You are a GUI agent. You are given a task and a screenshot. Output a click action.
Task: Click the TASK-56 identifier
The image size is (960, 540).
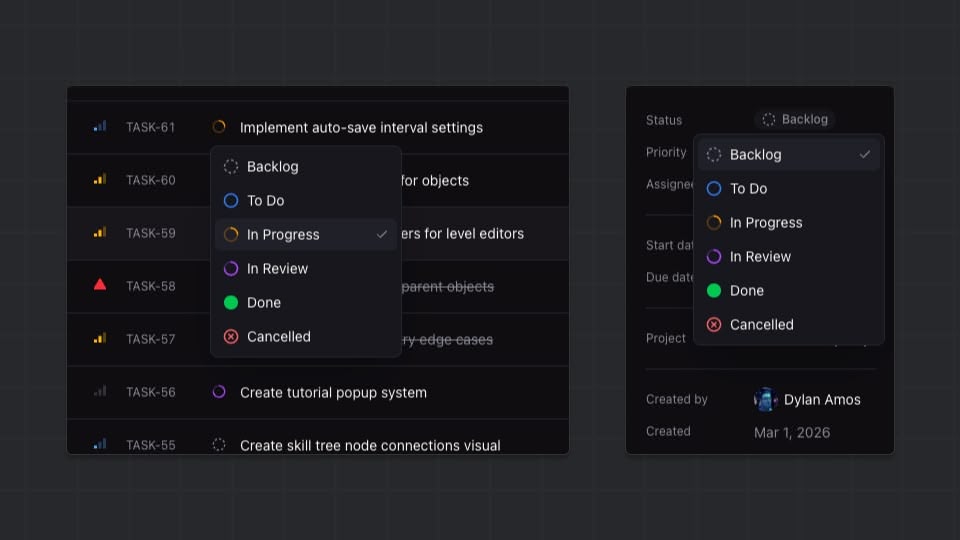pos(151,392)
